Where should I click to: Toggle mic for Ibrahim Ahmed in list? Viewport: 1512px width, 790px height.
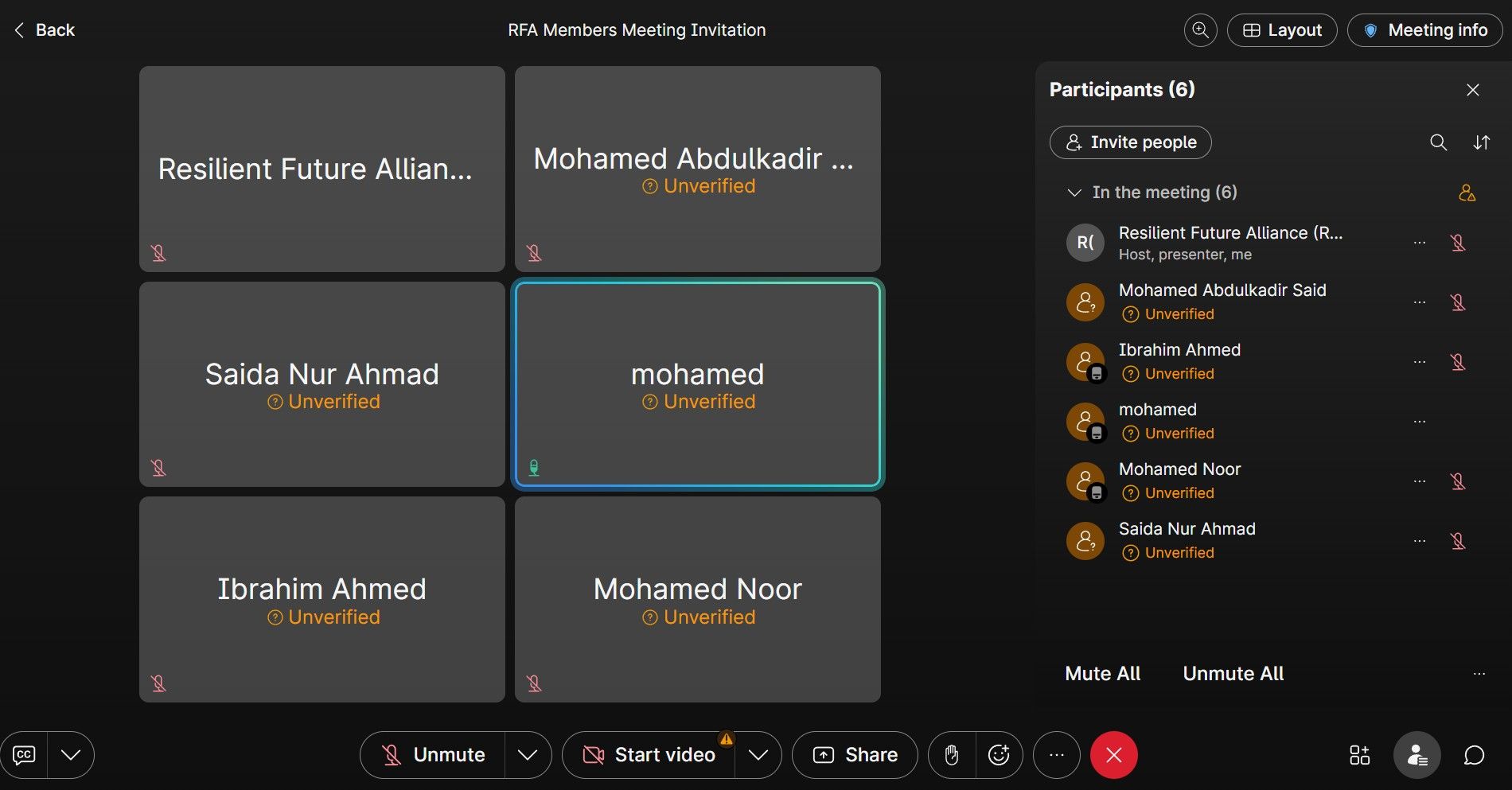pos(1458,362)
